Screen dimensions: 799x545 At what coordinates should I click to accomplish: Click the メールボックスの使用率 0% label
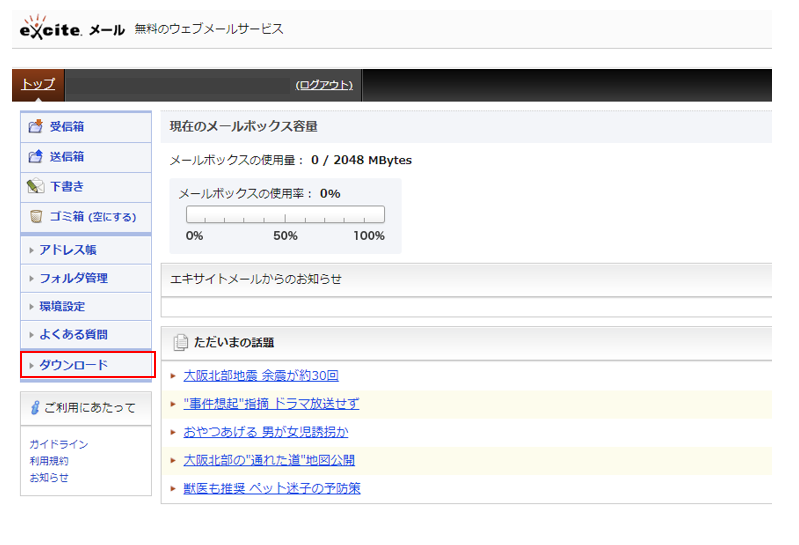[x=259, y=194]
